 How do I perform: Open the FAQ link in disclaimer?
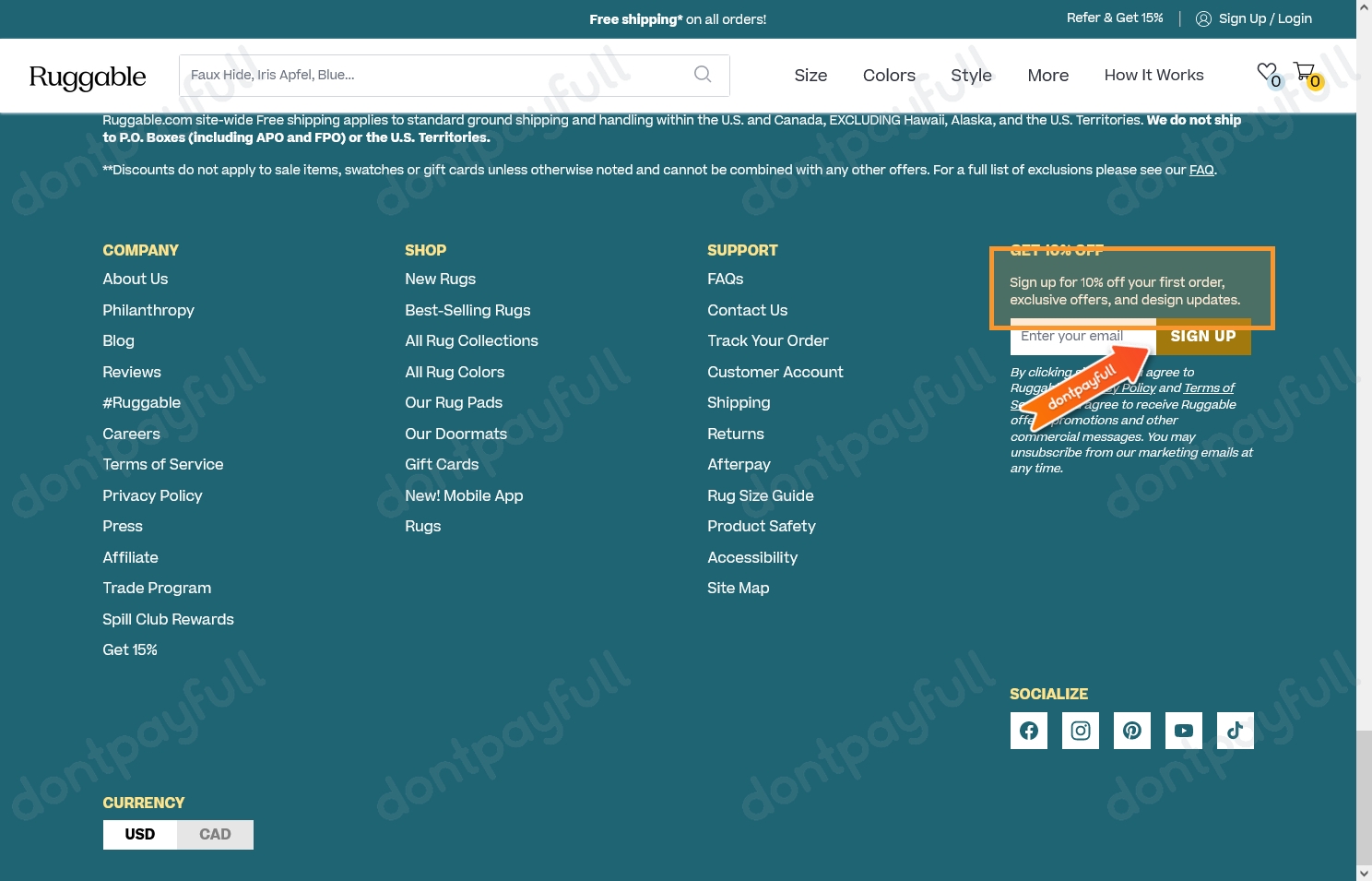coord(1201,170)
